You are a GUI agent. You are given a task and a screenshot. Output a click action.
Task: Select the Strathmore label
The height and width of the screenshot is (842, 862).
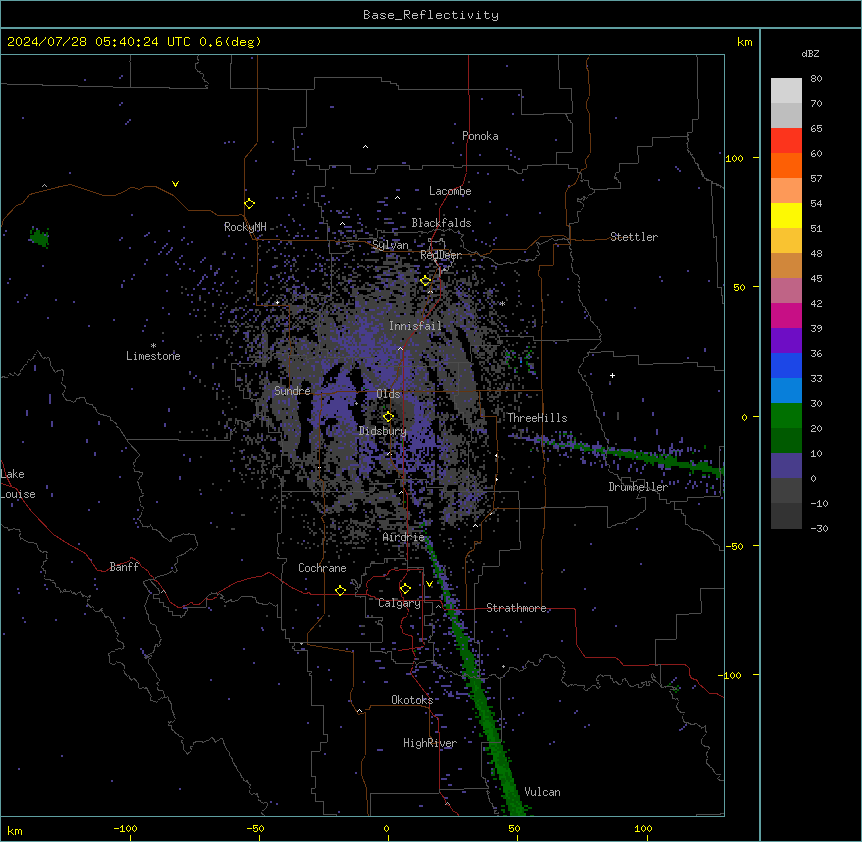coord(516,608)
